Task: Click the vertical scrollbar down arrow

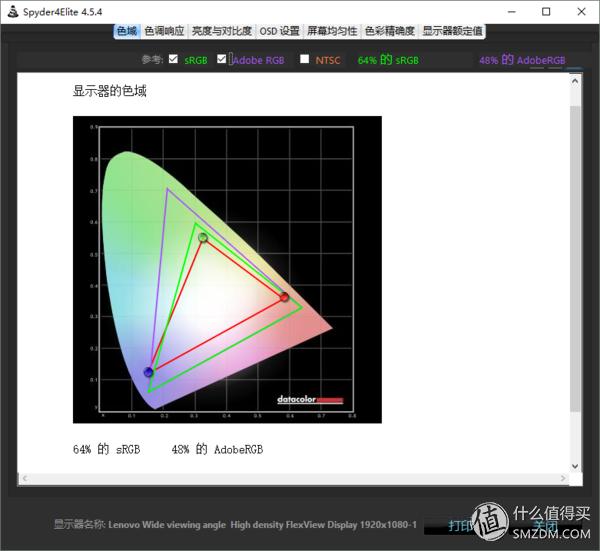Action: coord(575,466)
